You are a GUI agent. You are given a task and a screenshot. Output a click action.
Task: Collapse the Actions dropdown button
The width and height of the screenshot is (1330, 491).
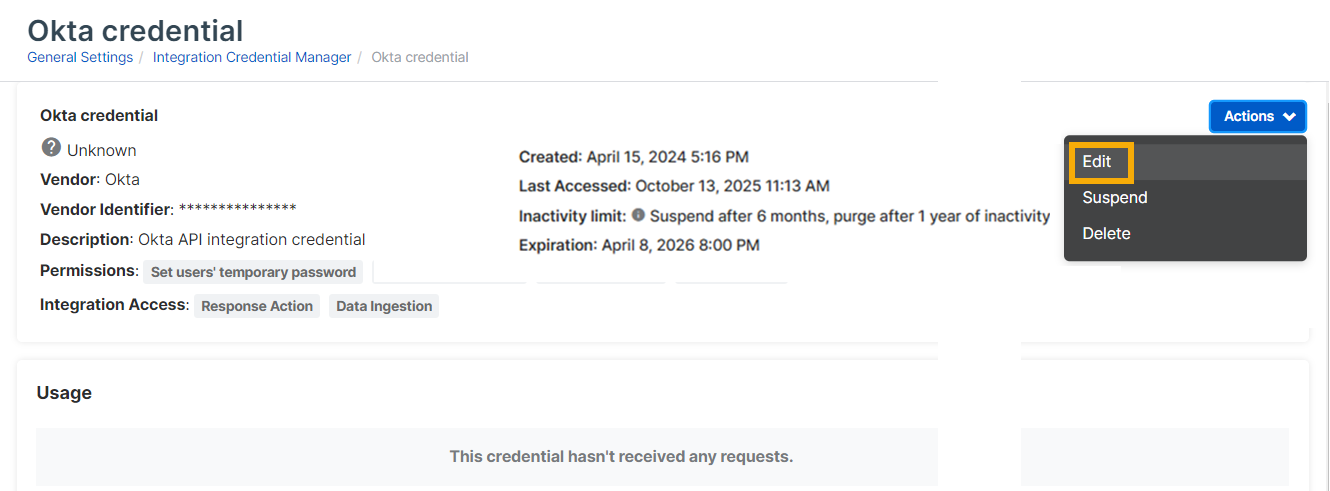click(1257, 117)
